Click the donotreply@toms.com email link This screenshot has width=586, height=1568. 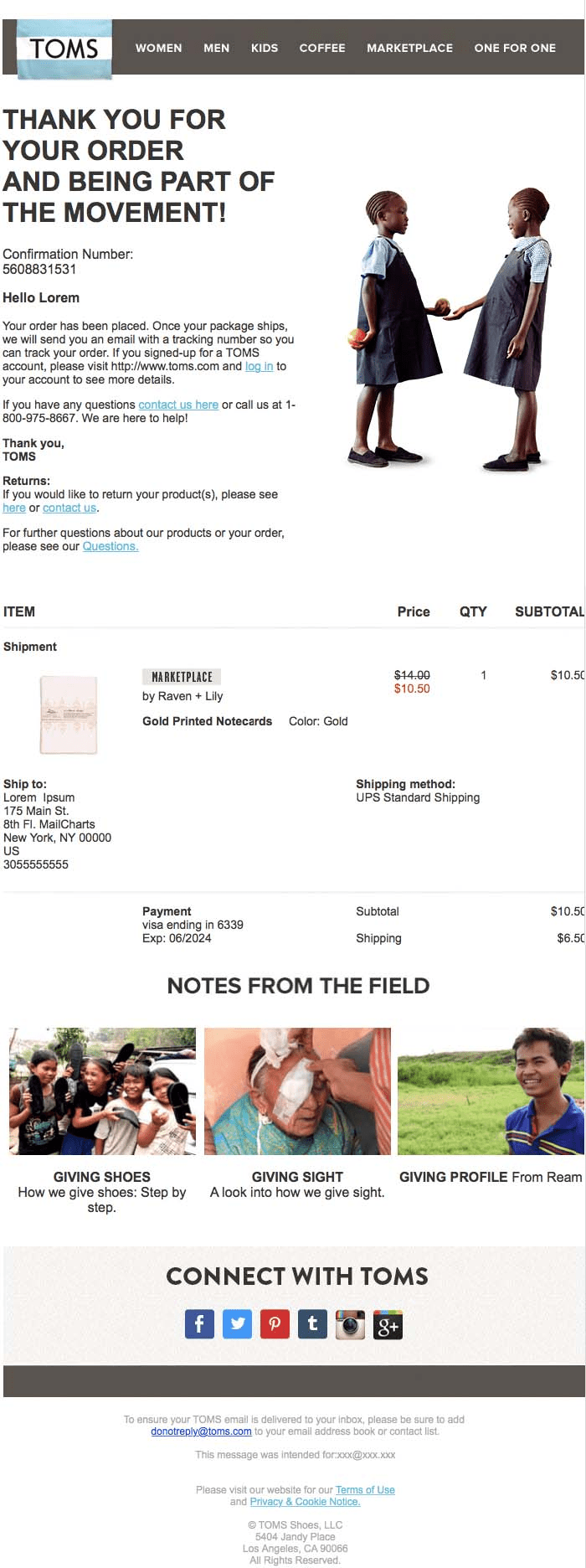(201, 1431)
